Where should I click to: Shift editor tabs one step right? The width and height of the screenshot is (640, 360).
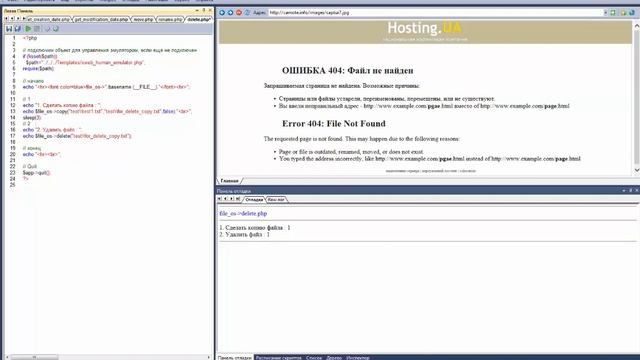tap(18, 19)
